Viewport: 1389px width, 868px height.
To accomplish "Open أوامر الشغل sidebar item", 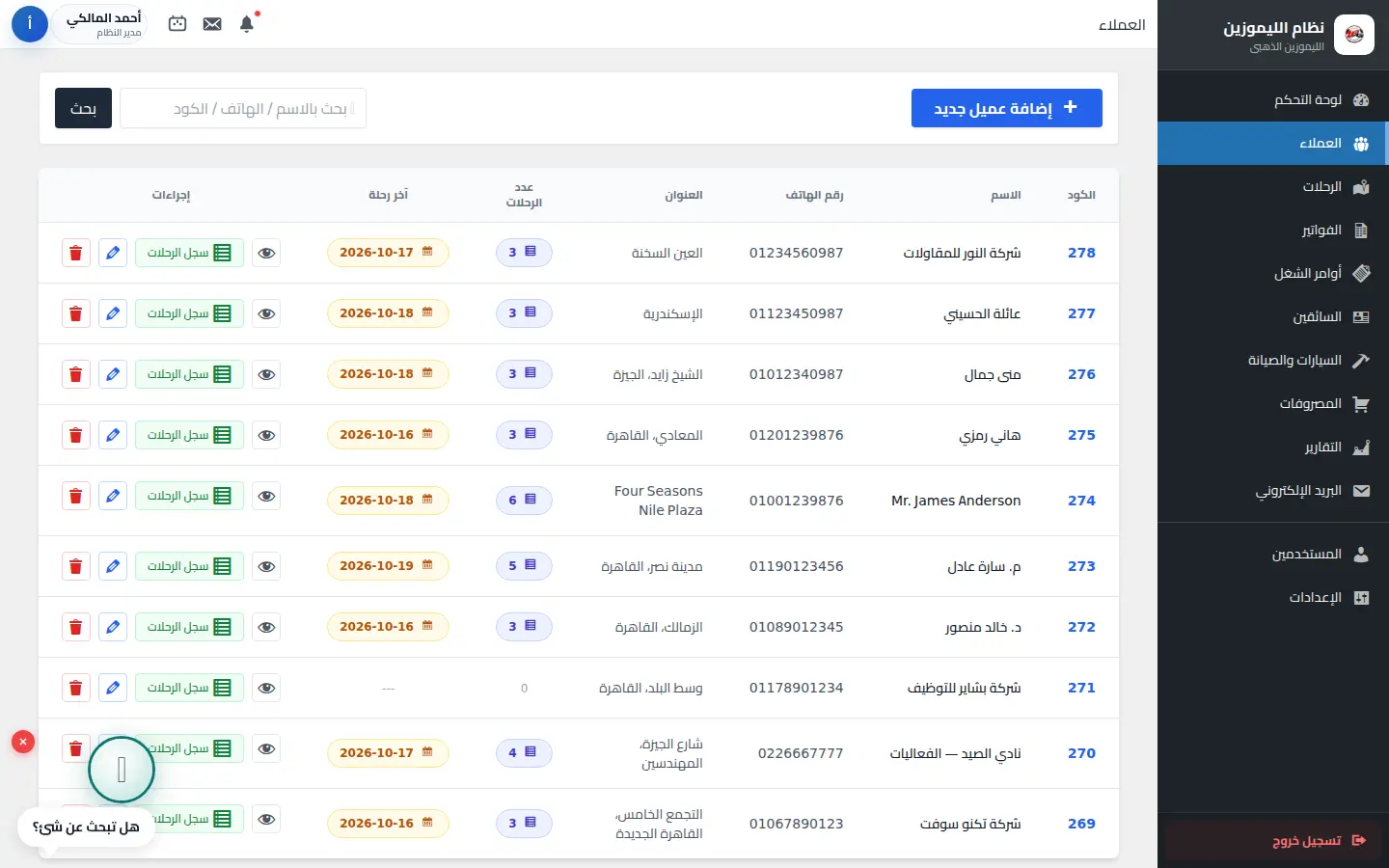I will 1273,273.
